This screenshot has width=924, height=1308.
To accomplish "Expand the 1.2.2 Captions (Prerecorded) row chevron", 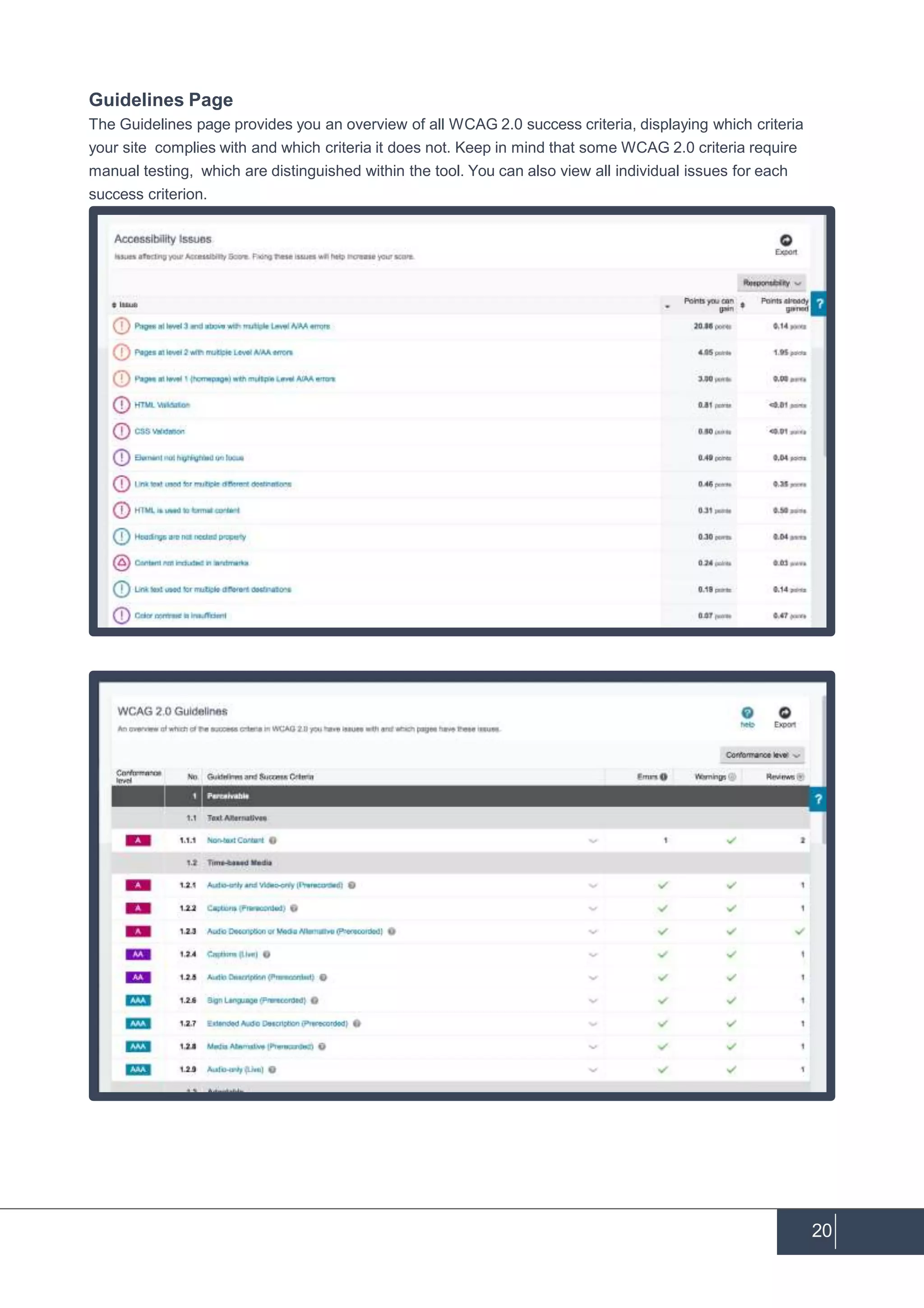I will click(x=593, y=908).
